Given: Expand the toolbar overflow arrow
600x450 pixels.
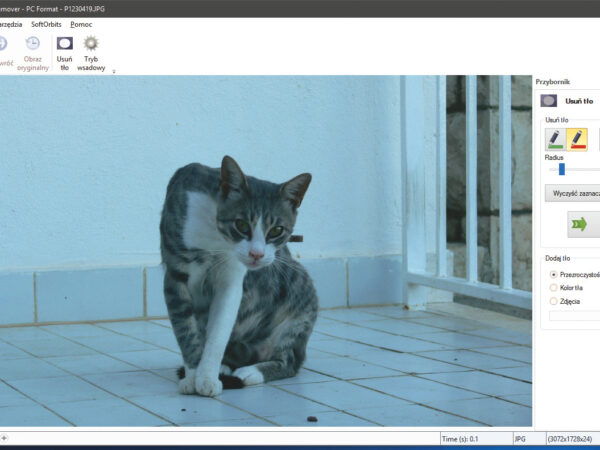Looking at the screenshot, I should (x=114, y=71).
